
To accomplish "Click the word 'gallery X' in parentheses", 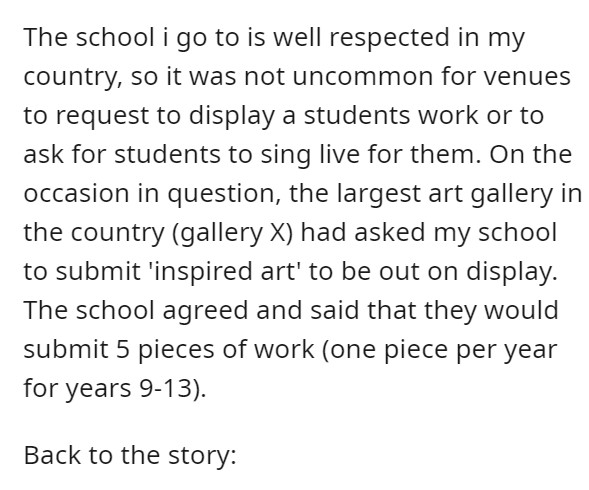I will 233,232.
